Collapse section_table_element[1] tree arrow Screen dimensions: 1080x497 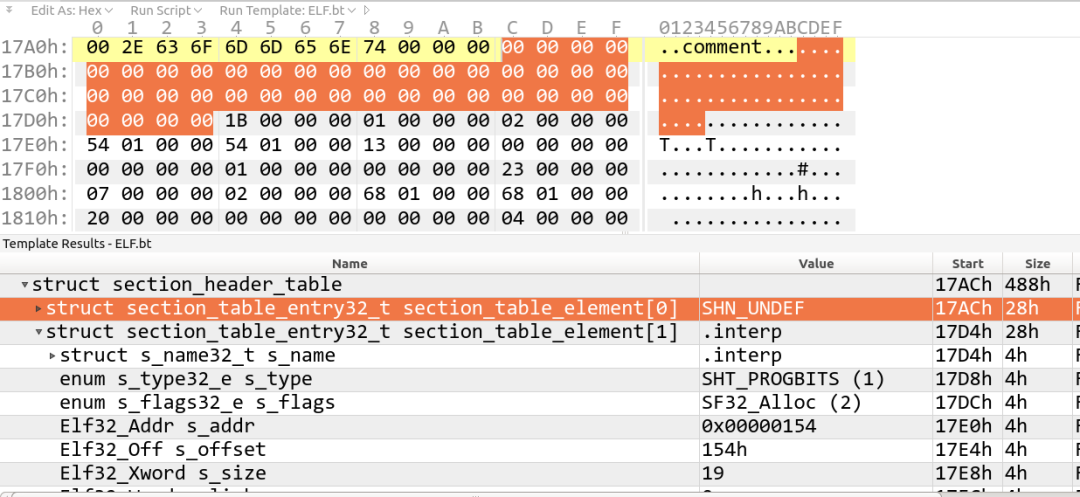coord(39,332)
